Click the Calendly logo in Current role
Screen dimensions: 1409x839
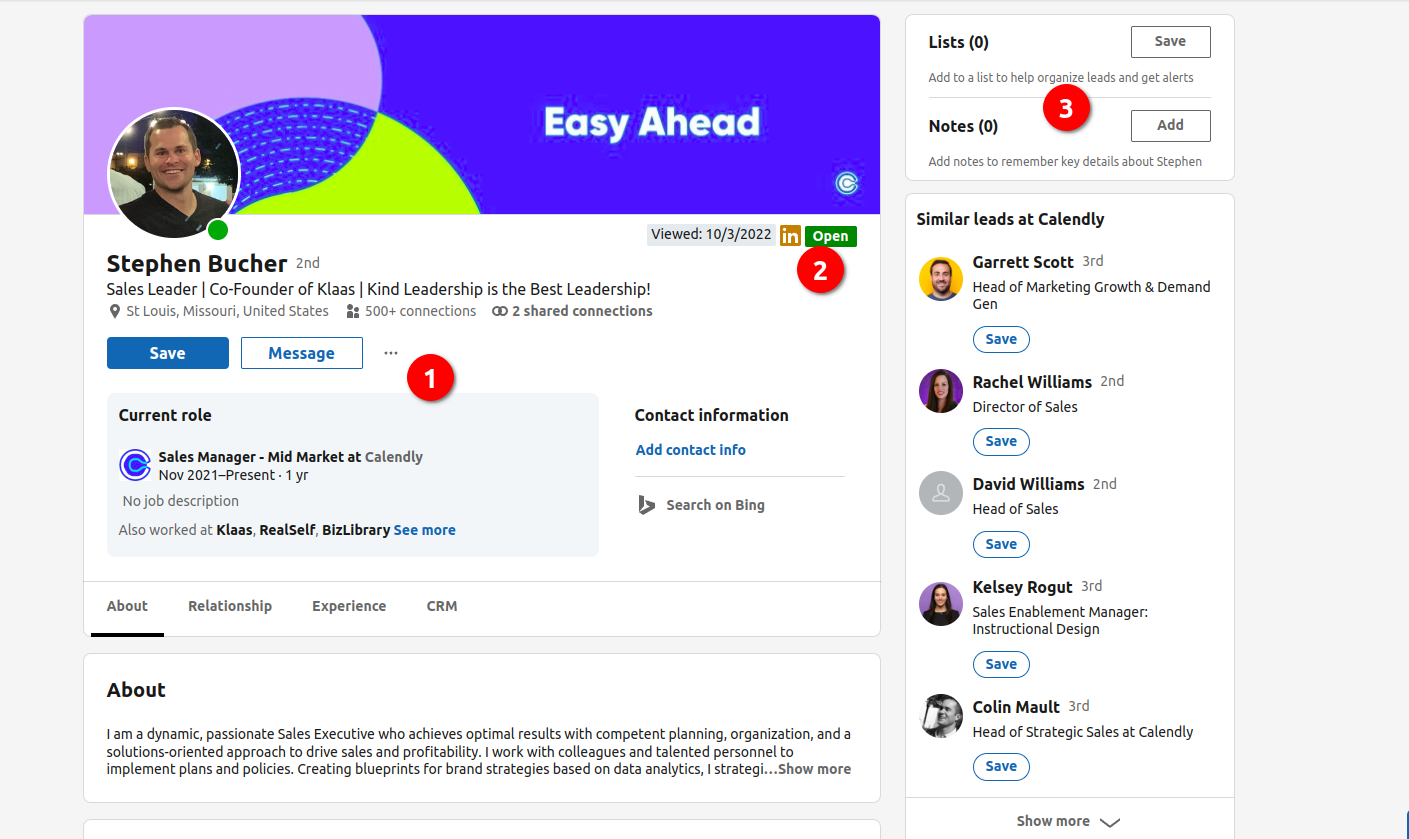point(135,466)
